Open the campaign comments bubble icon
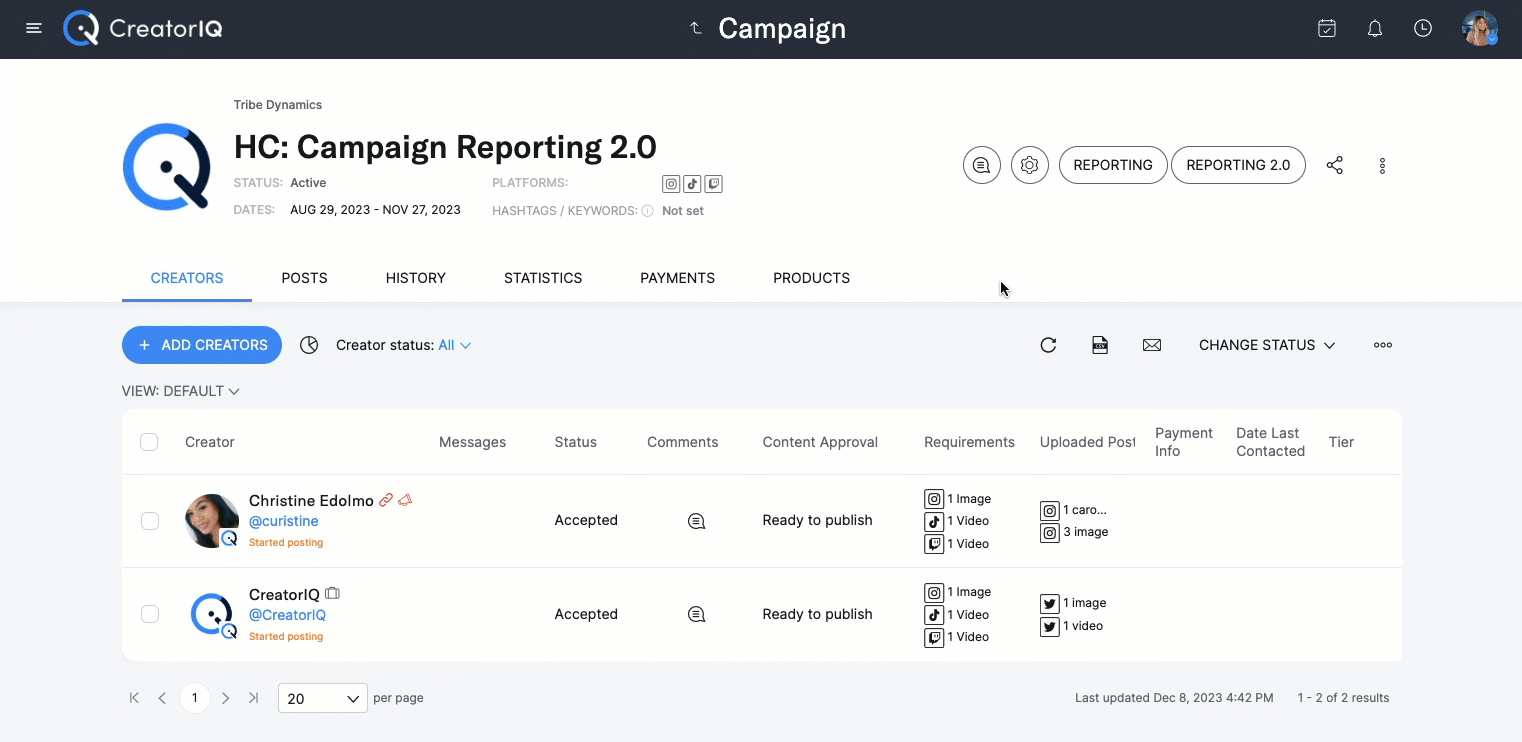 click(981, 165)
